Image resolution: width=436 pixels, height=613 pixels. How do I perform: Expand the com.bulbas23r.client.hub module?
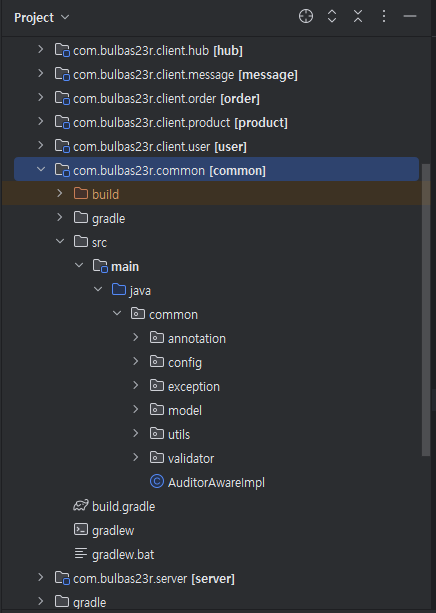41,50
